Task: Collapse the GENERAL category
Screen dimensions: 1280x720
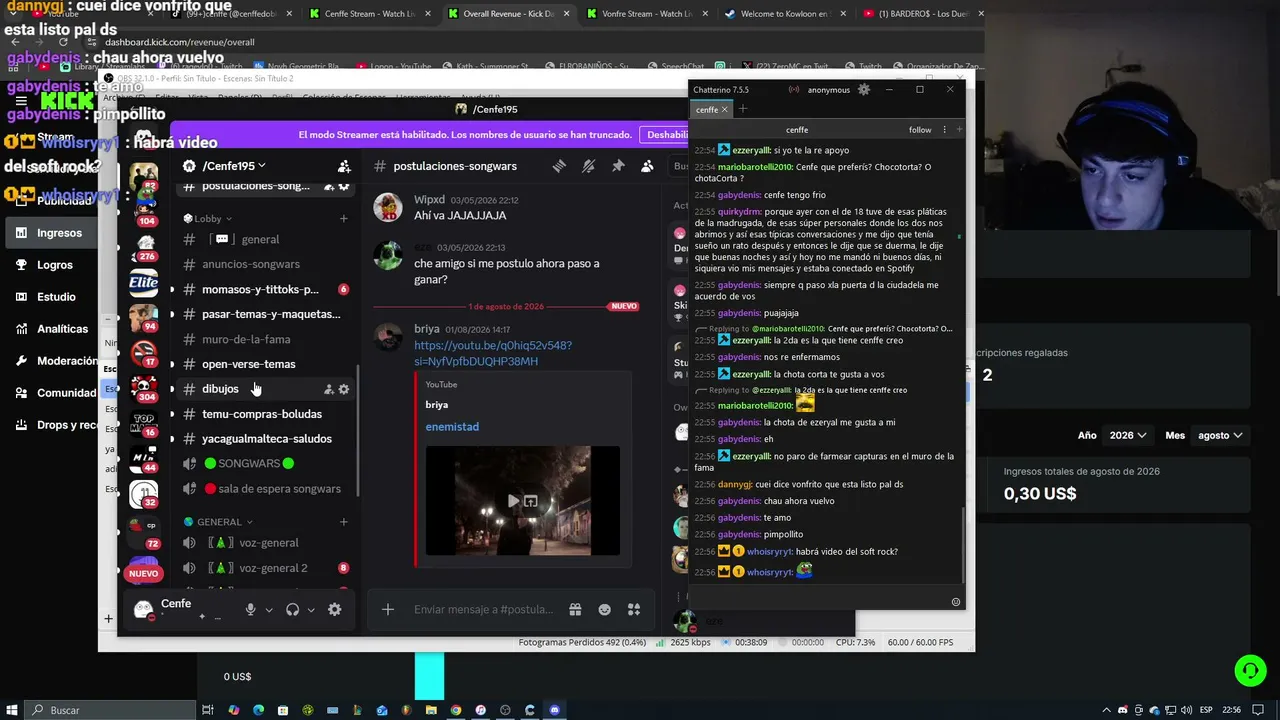Action: coord(218,522)
